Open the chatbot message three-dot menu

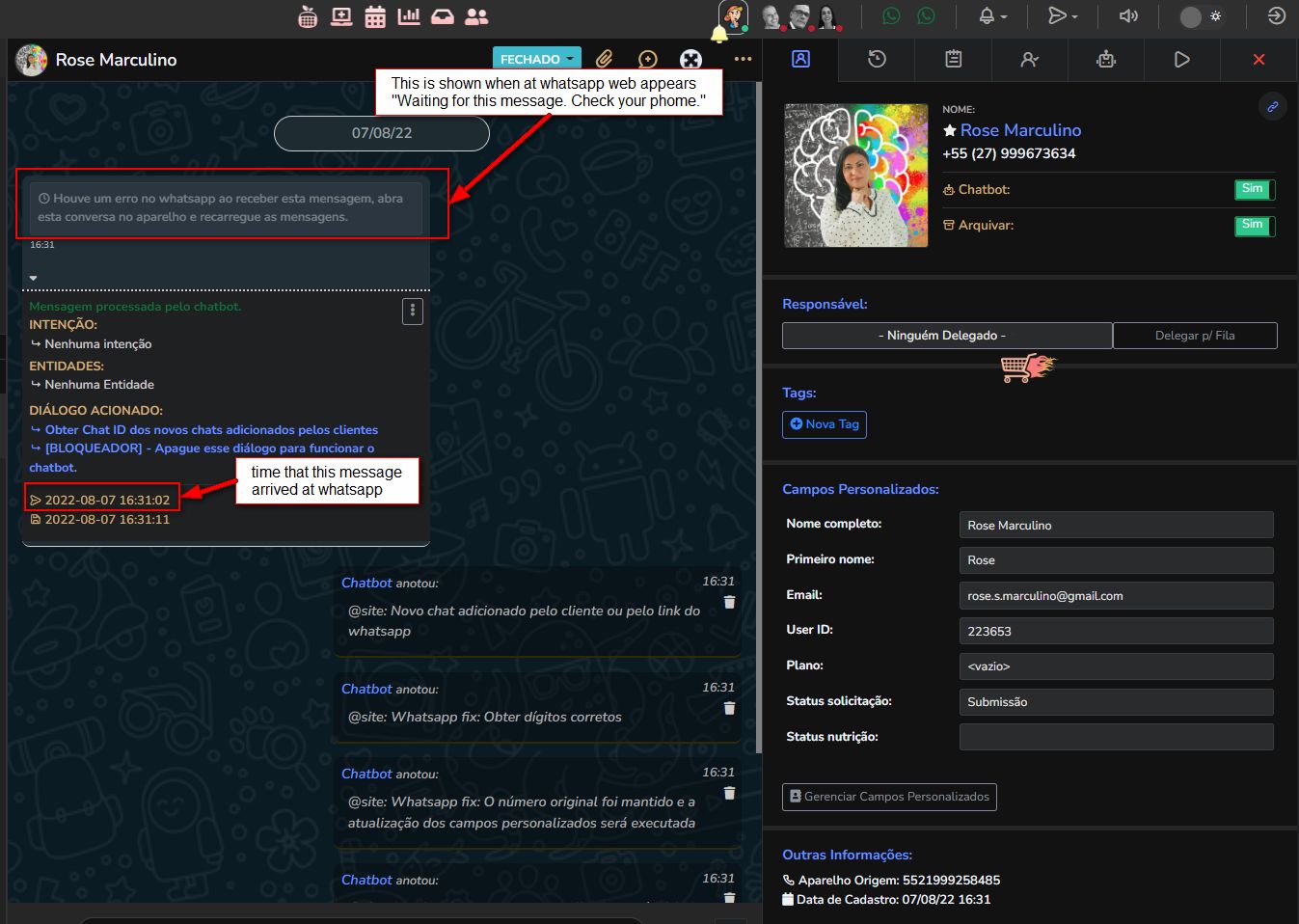click(x=413, y=311)
